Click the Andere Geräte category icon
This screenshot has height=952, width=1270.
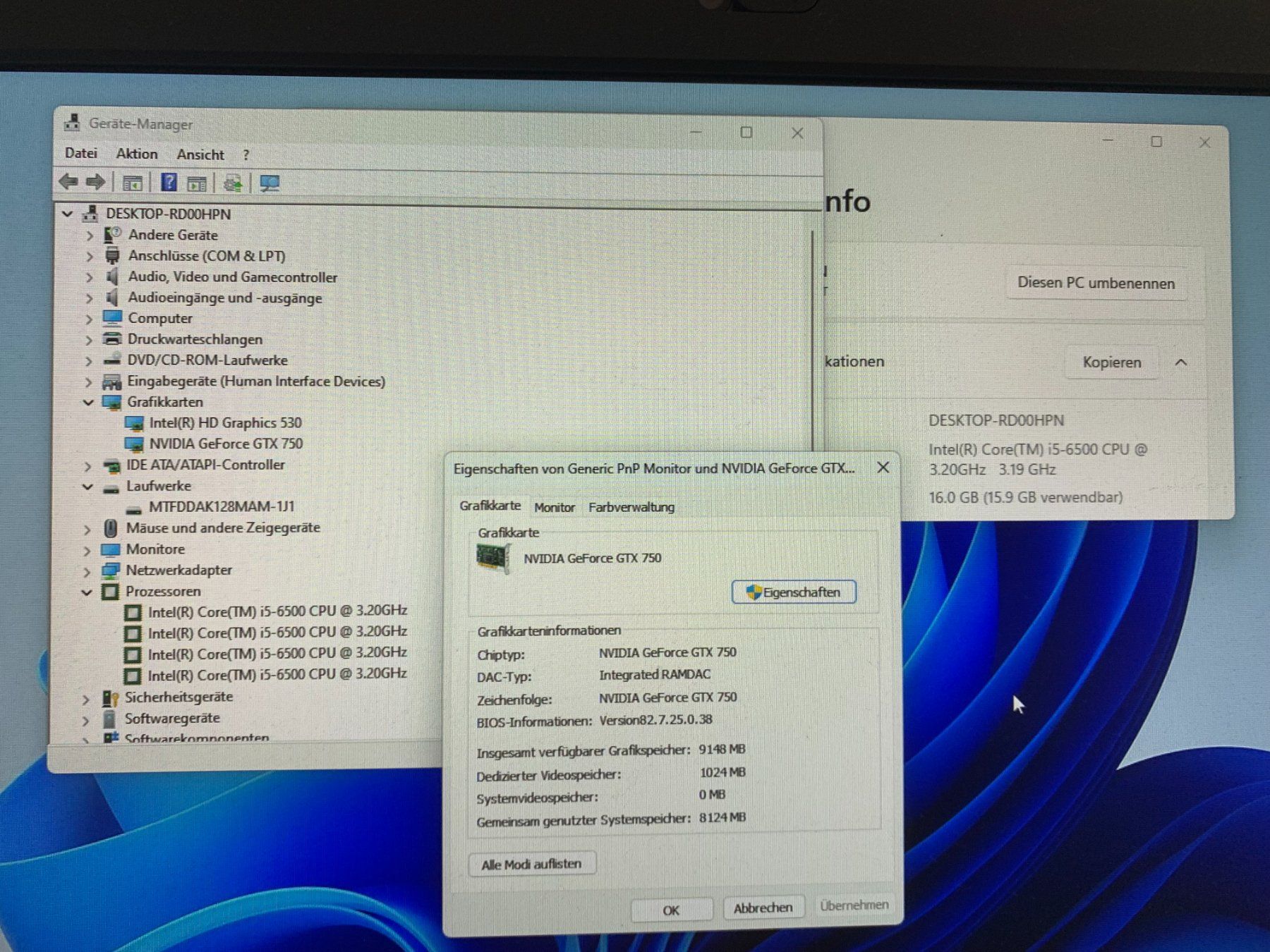coord(112,234)
